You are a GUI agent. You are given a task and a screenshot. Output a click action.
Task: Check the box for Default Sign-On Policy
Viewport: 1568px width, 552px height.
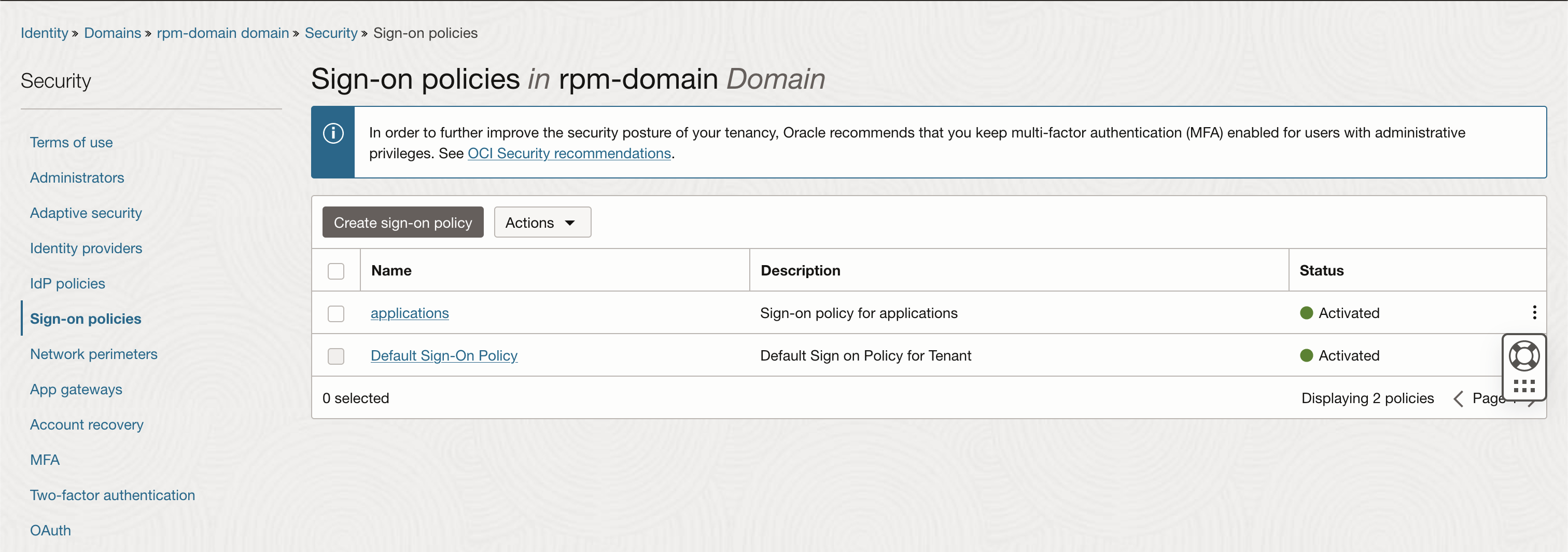336,356
